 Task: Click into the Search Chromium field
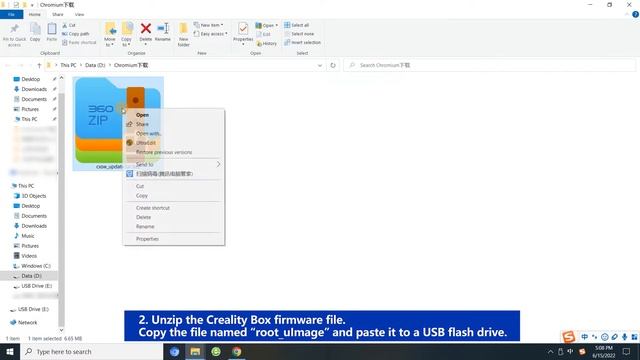[489, 65]
